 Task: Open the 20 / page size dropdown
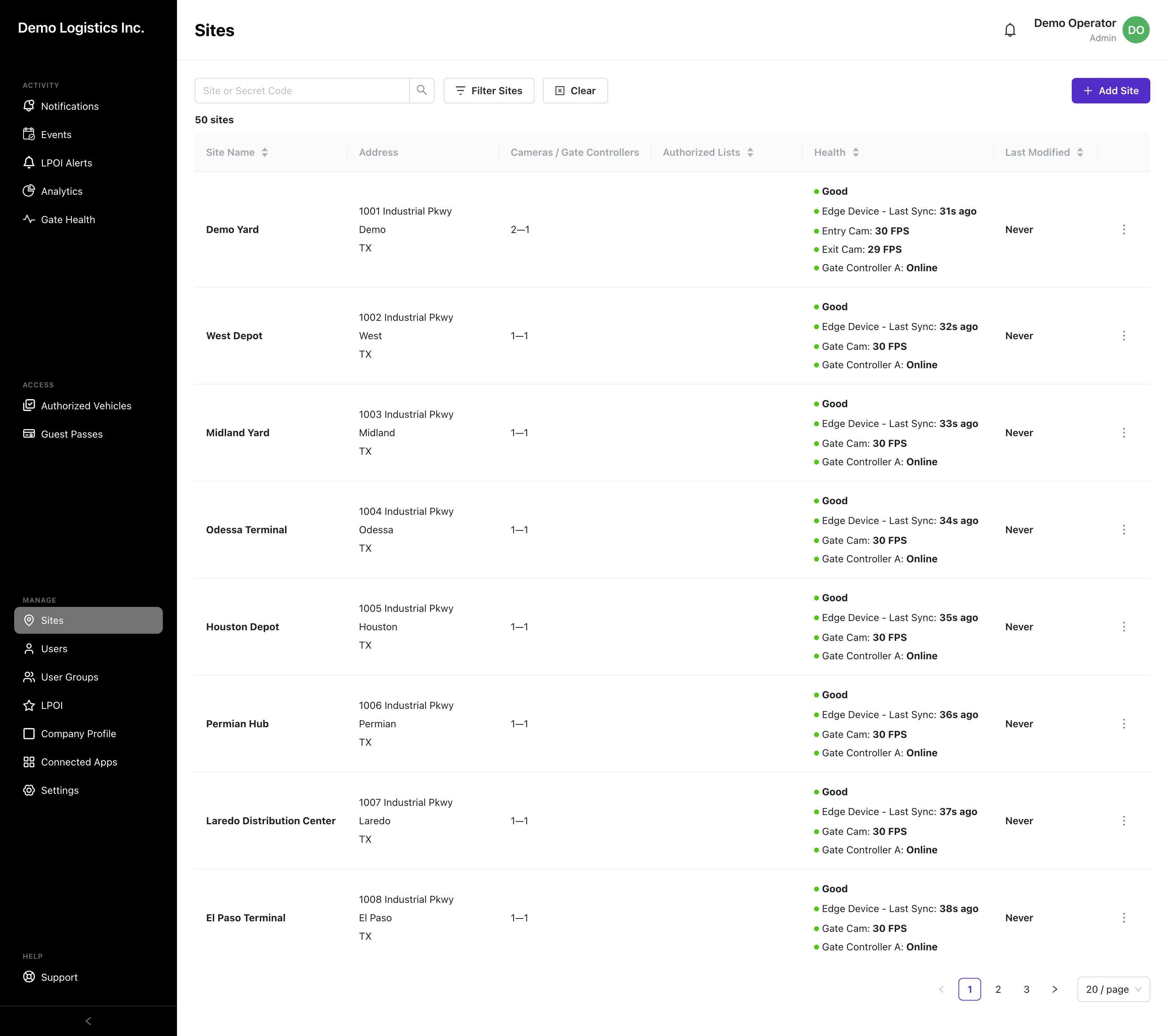(1113, 990)
